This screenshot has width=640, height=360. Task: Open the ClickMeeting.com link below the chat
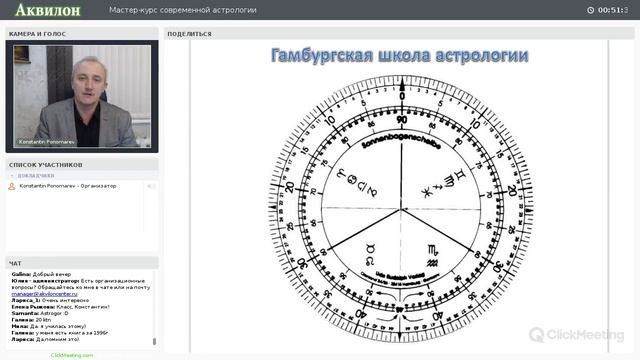click(x=72, y=355)
